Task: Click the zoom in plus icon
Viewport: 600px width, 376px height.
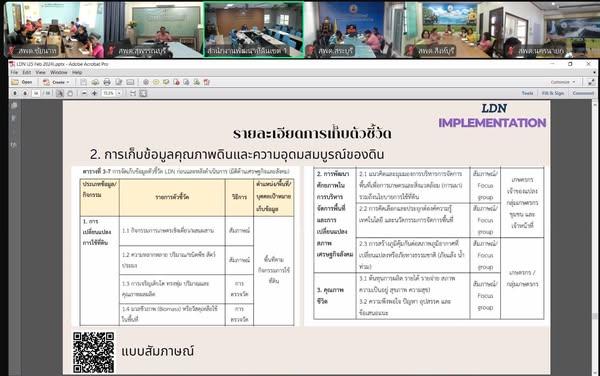Action: coord(94,93)
